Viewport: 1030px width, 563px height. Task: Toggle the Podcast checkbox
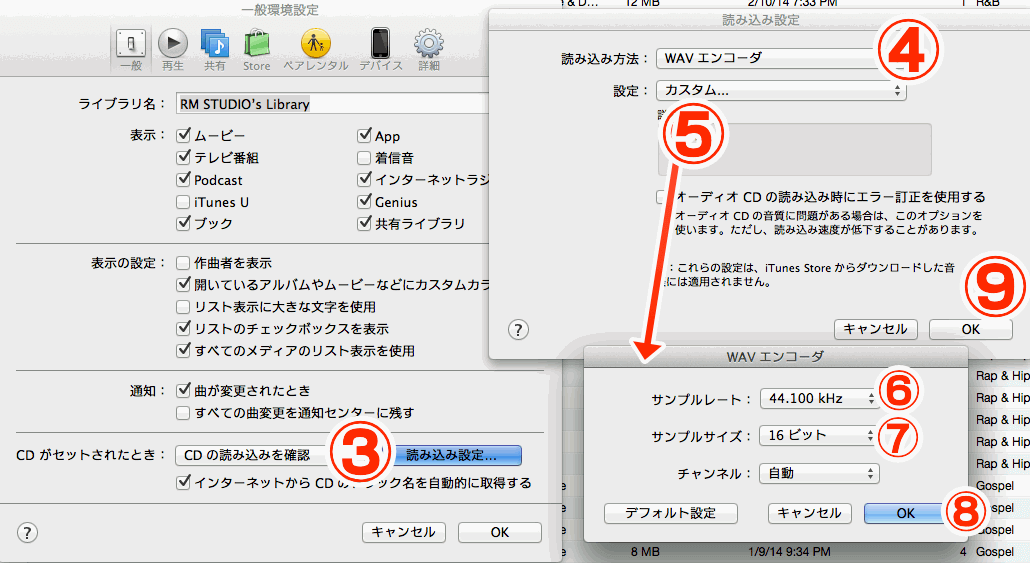(183, 181)
